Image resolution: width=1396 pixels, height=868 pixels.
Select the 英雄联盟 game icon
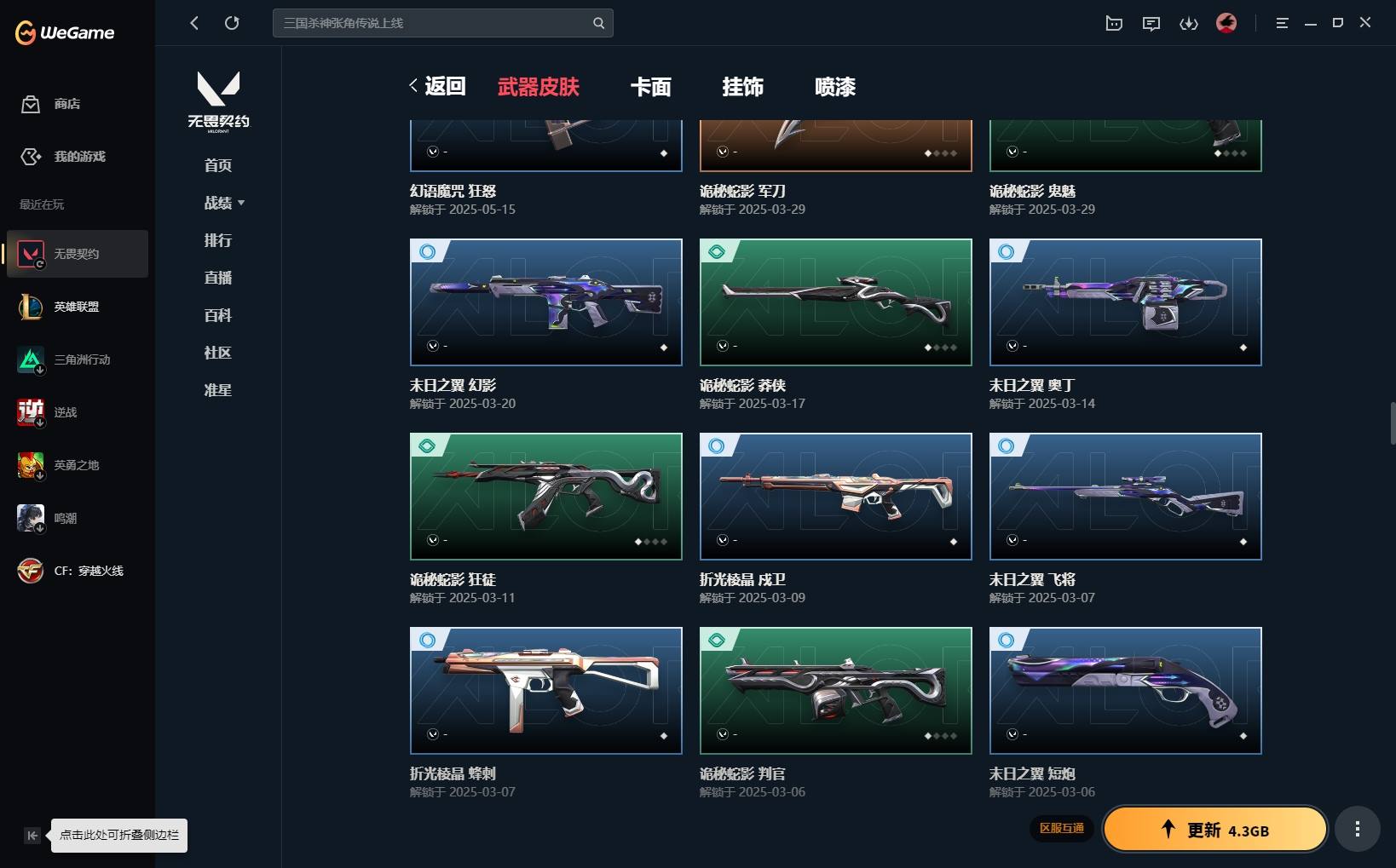pyautogui.click(x=31, y=307)
